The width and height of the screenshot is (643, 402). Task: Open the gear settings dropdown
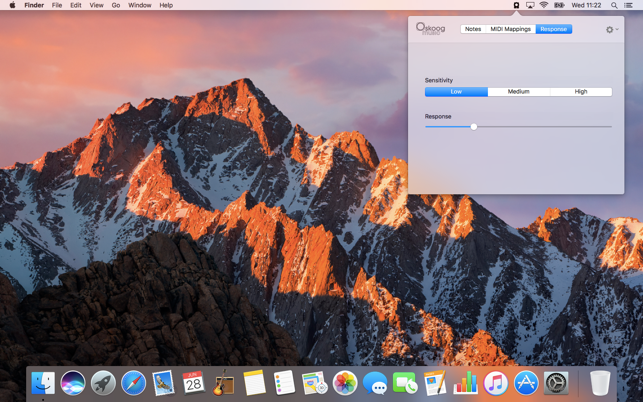click(x=611, y=30)
